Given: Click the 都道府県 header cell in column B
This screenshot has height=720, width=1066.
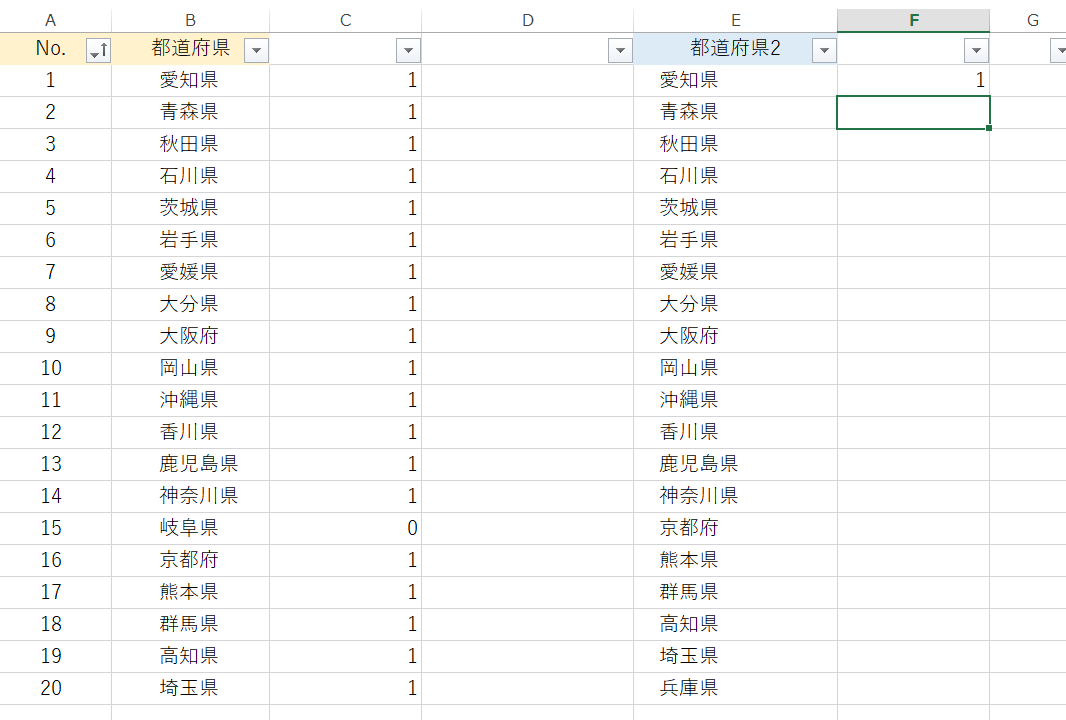Looking at the screenshot, I should click(x=190, y=49).
